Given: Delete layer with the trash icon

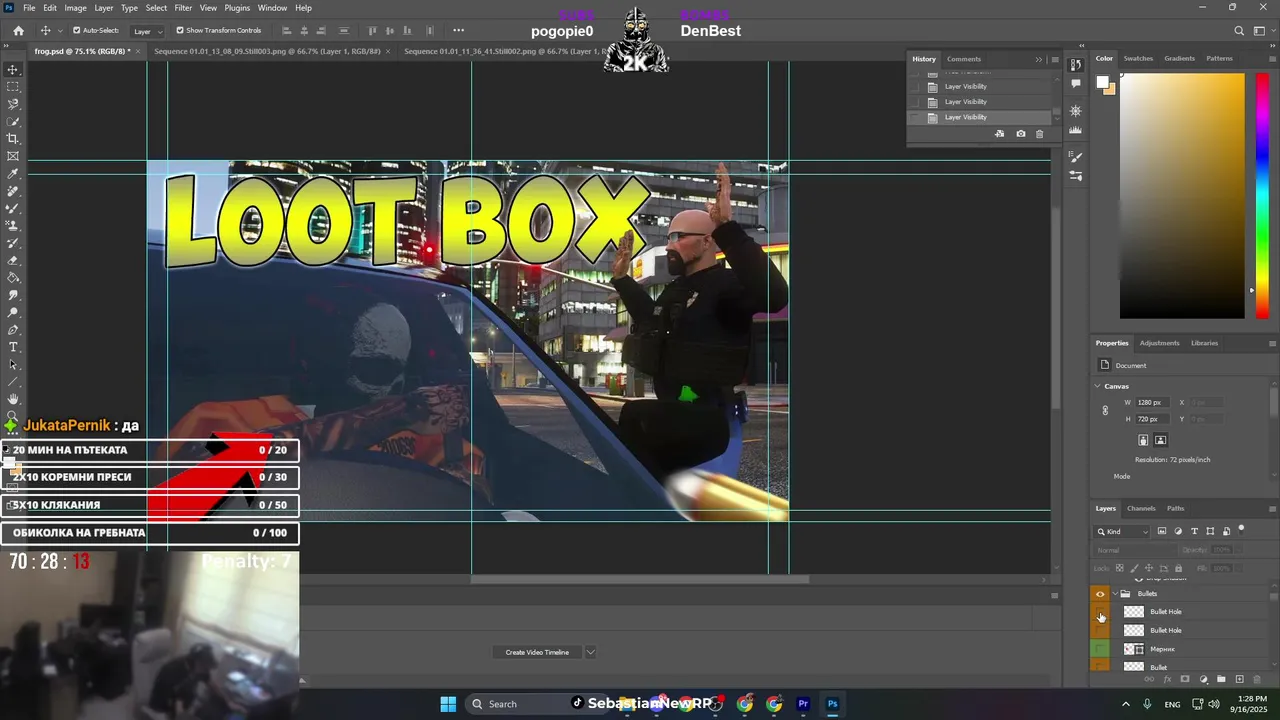Looking at the screenshot, I should (1257, 680).
